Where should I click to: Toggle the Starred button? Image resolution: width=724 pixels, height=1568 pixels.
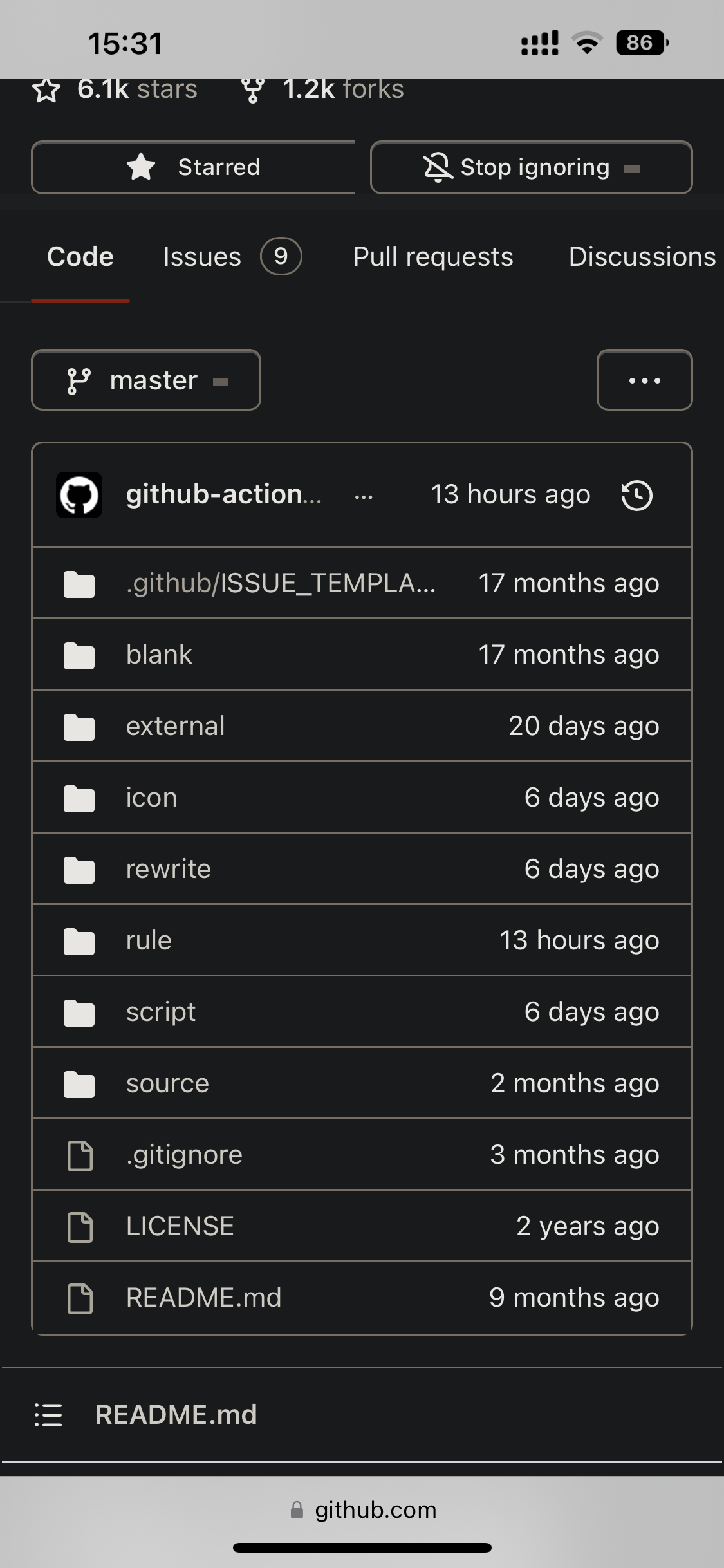193,167
